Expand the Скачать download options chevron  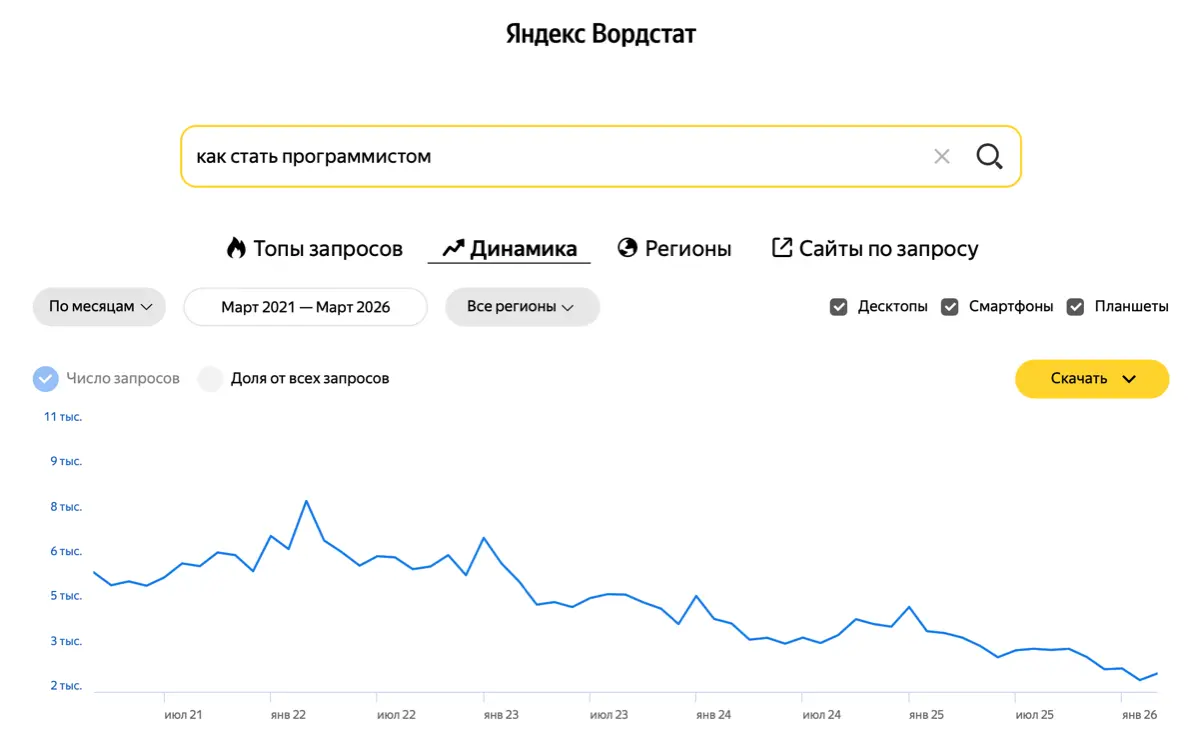pos(1130,379)
